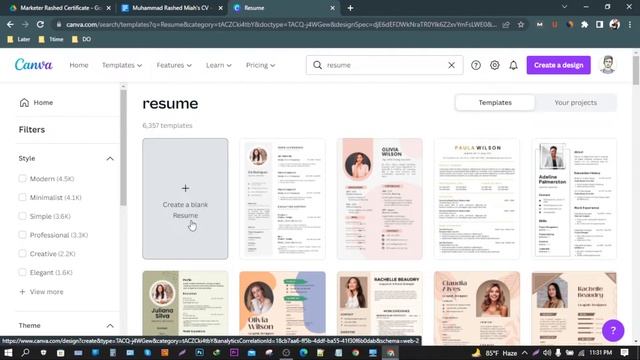Check the Elegant style filter
Viewport: 640px width, 360px height.
[22, 272]
